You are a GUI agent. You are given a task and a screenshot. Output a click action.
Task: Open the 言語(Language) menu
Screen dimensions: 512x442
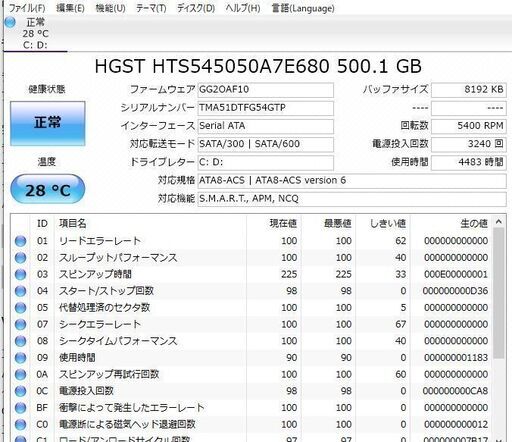click(303, 8)
